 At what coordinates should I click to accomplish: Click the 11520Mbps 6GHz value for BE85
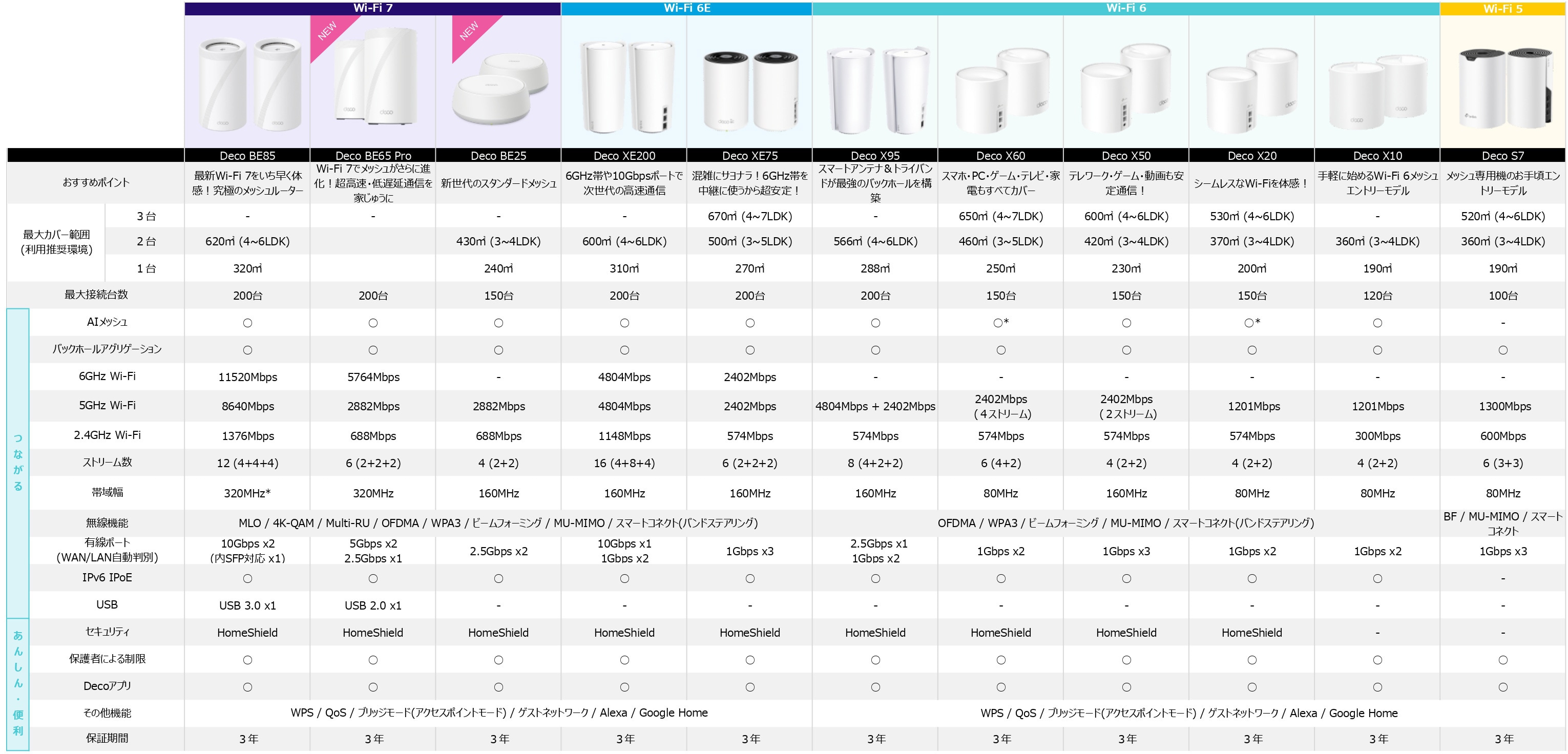pyautogui.click(x=247, y=378)
